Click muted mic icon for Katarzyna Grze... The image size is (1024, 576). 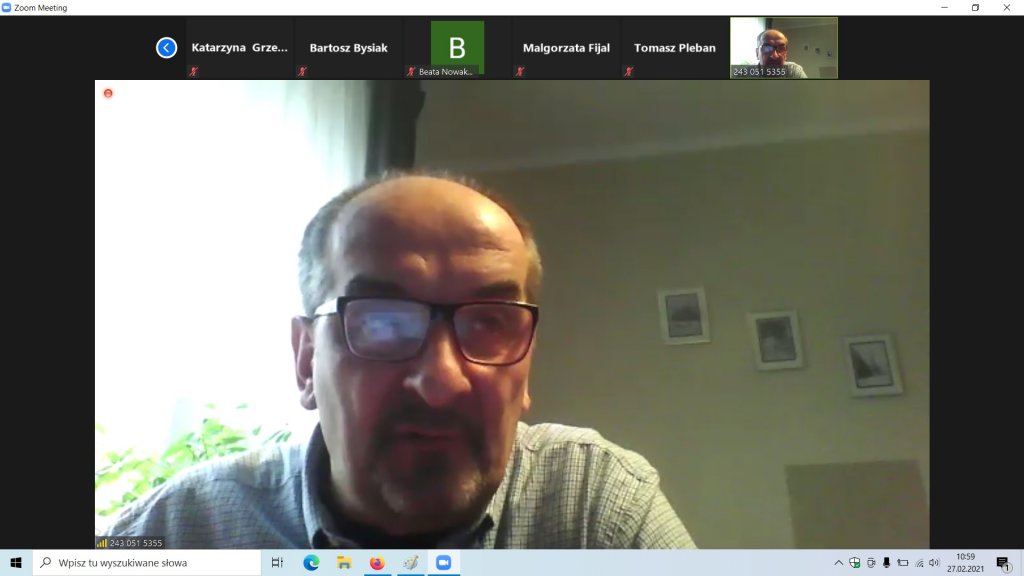click(x=193, y=72)
